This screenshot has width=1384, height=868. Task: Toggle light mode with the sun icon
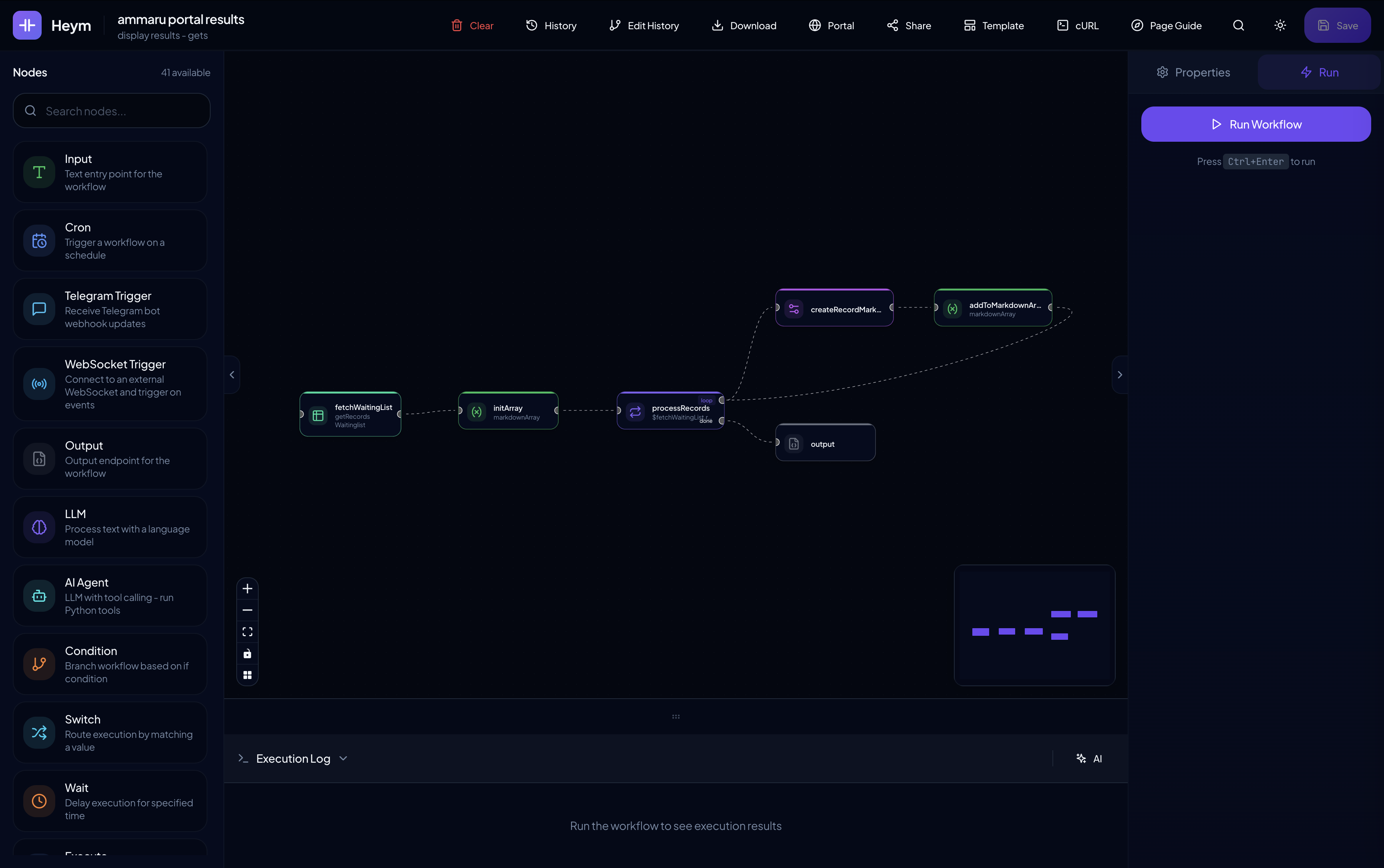(1279, 25)
